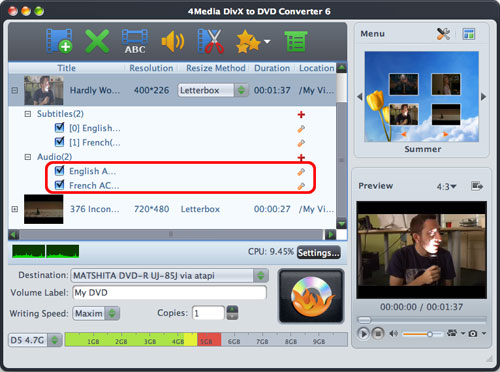Select the Hardly Wo... video thumbnail
Image resolution: width=500 pixels, height=372 pixels.
click(44, 90)
